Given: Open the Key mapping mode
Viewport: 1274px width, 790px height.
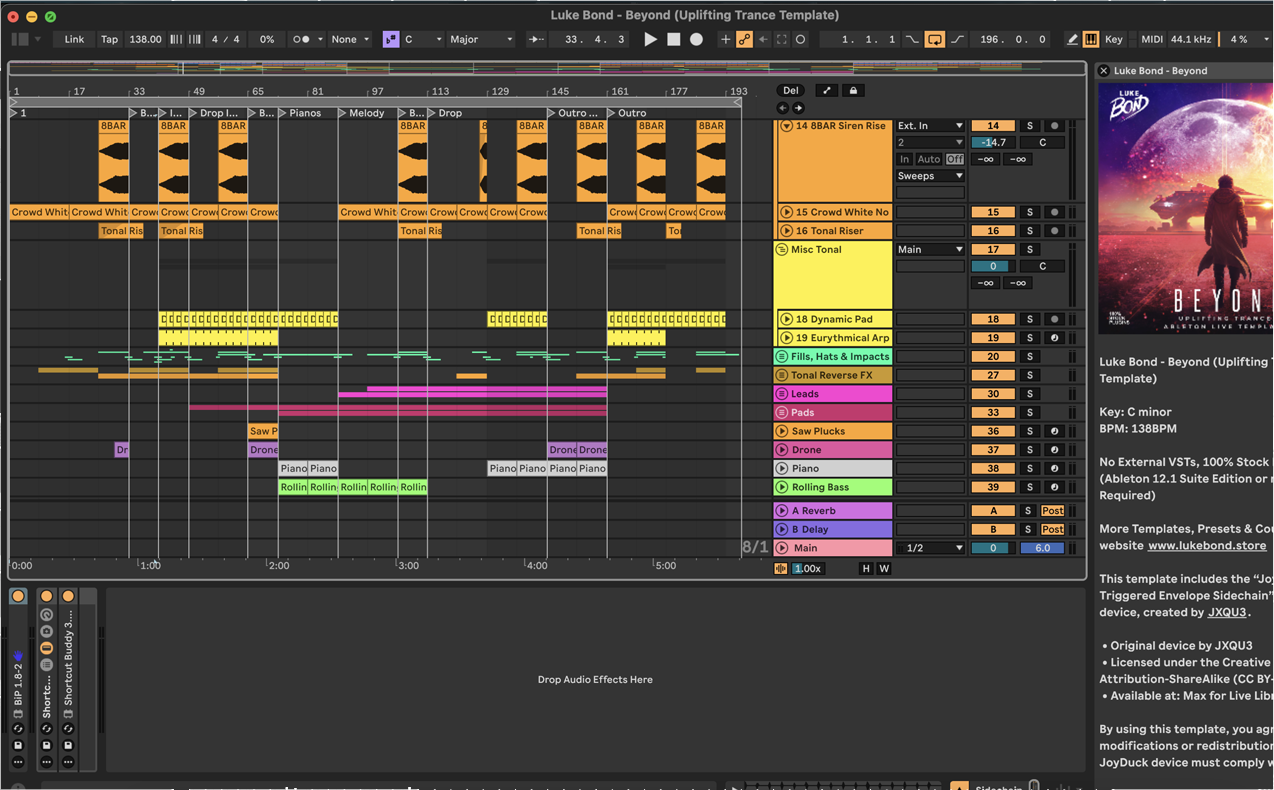Looking at the screenshot, I should point(1113,39).
